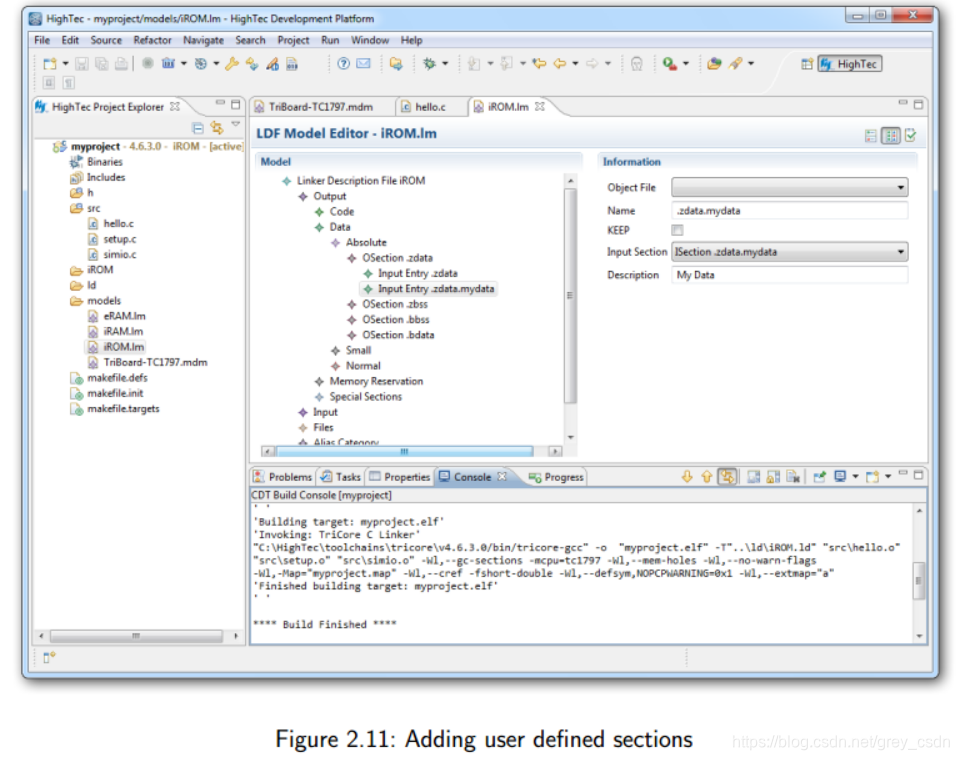Viewport: 959px width, 760px height.
Task: Click the New wizard toolbar icon
Action: click(x=50, y=64)
